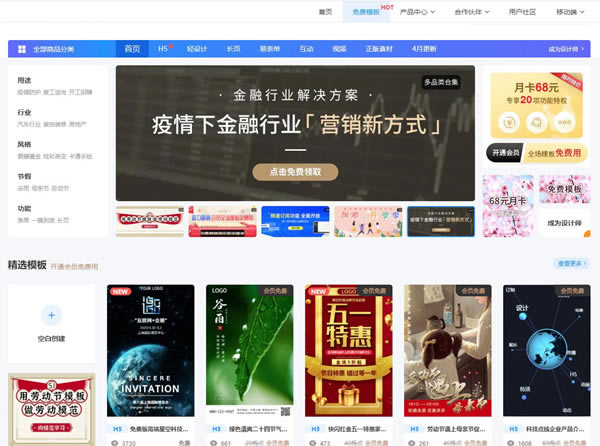Open the 五一特惠 red template
600x446 pixels.
[349, 350]
